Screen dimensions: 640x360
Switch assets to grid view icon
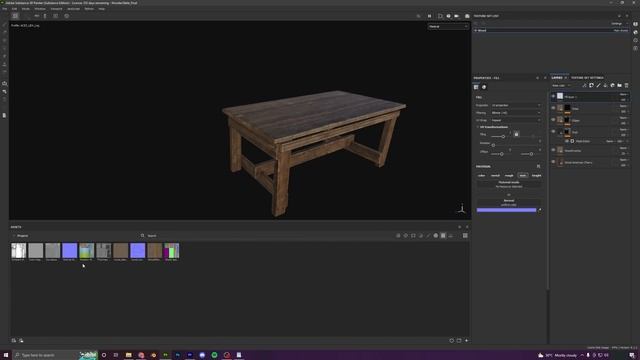[465, 236]
